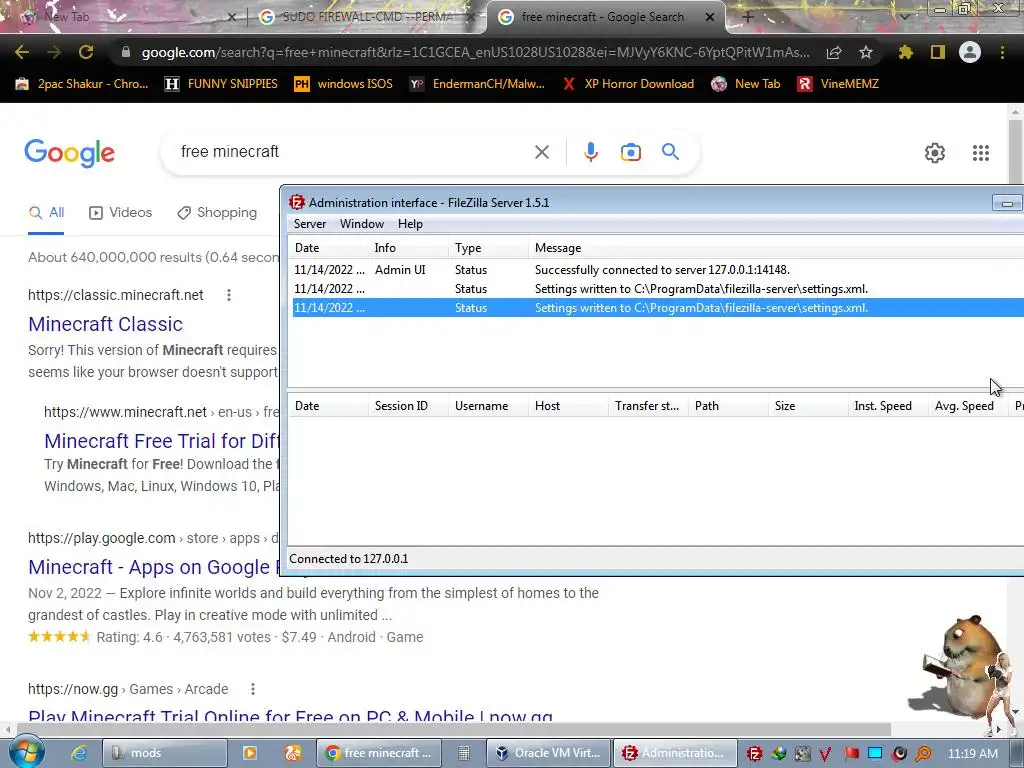This screenshot has width=1024, height=768.
Task: Switch to the FileZilla Administration taskbar button
Action: pyautogui.click(x=676, y=753)
